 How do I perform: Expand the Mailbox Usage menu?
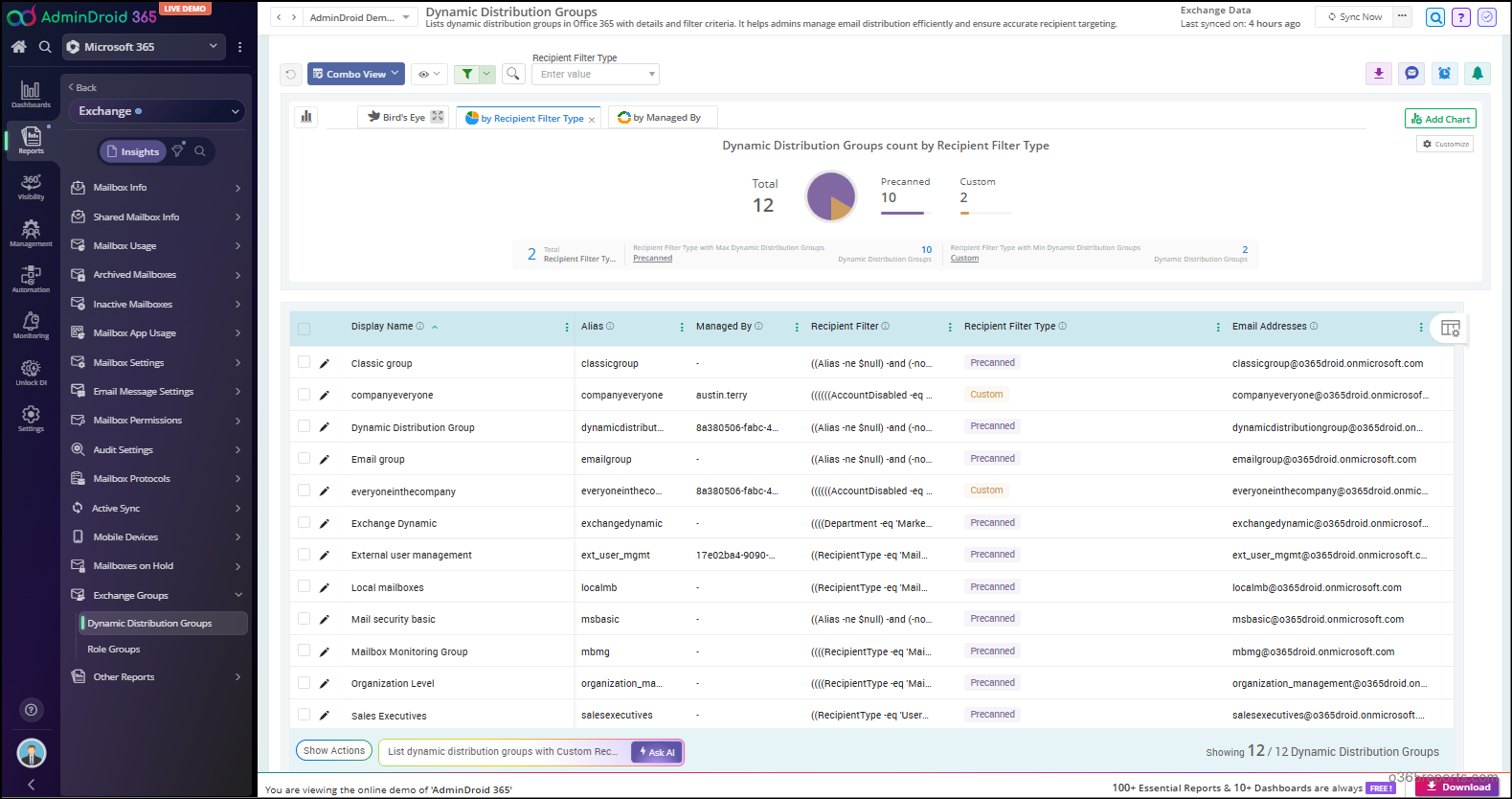click(155, 246)
